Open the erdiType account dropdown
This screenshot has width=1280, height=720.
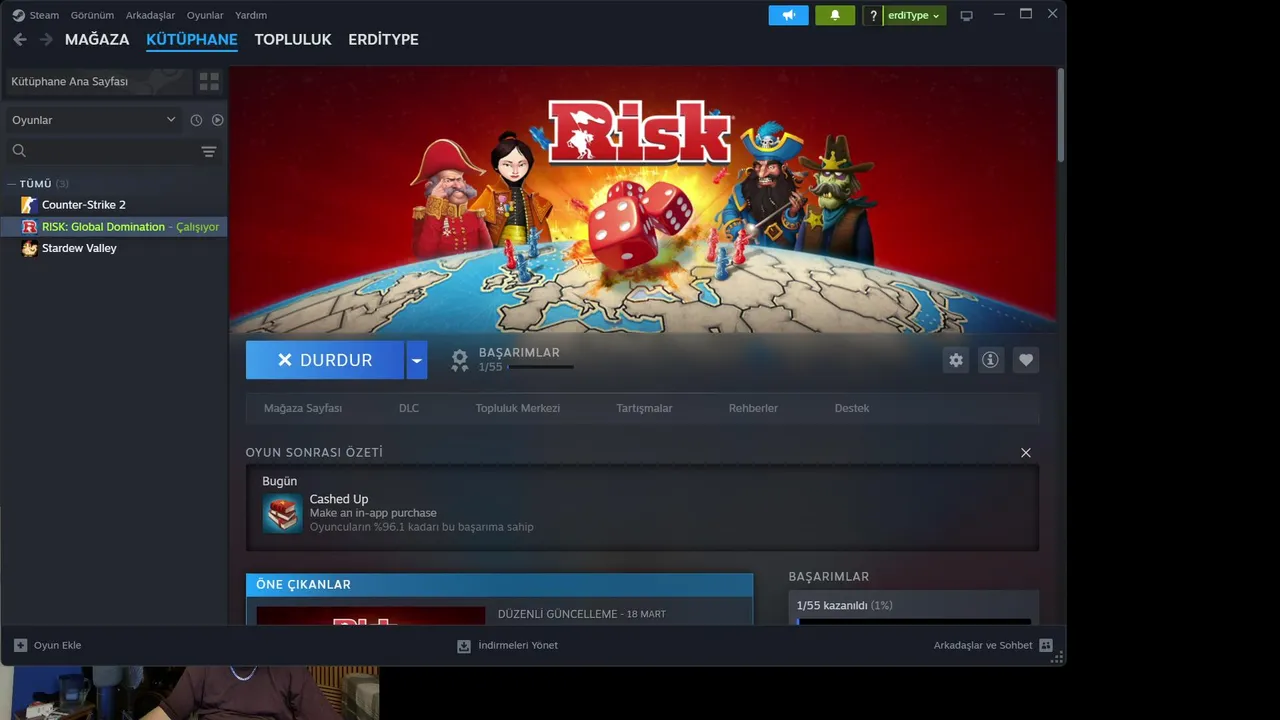[x=914, y=16]
